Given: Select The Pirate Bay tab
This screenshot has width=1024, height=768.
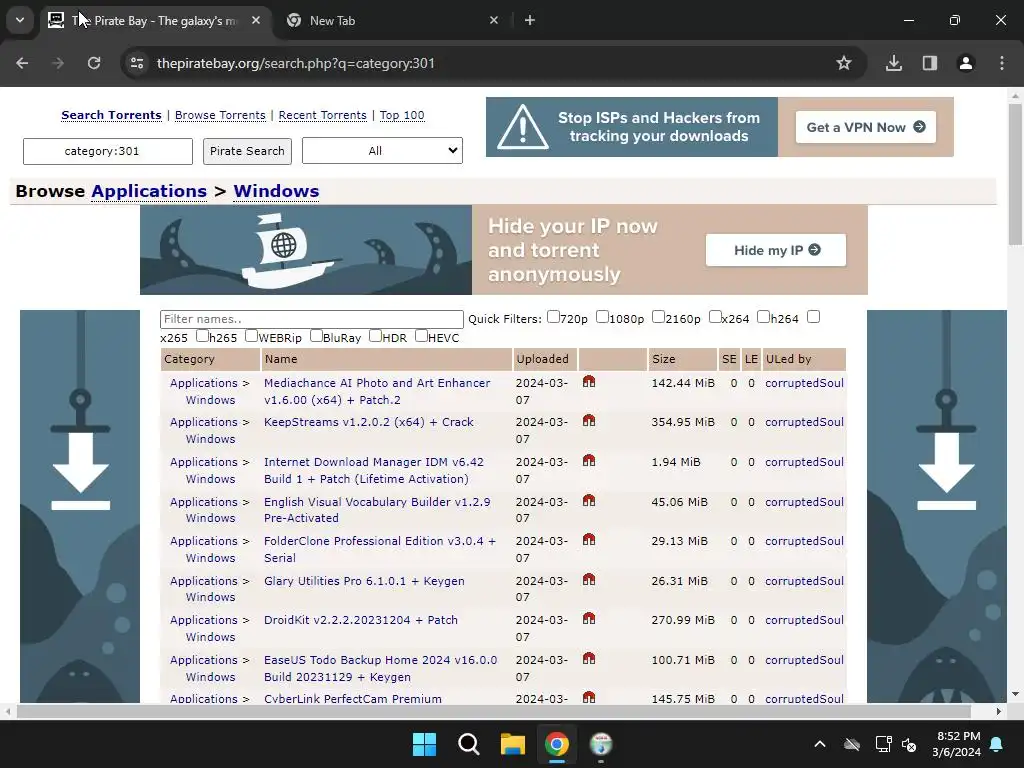Looking at the screenshot, I should click(154, 20).
